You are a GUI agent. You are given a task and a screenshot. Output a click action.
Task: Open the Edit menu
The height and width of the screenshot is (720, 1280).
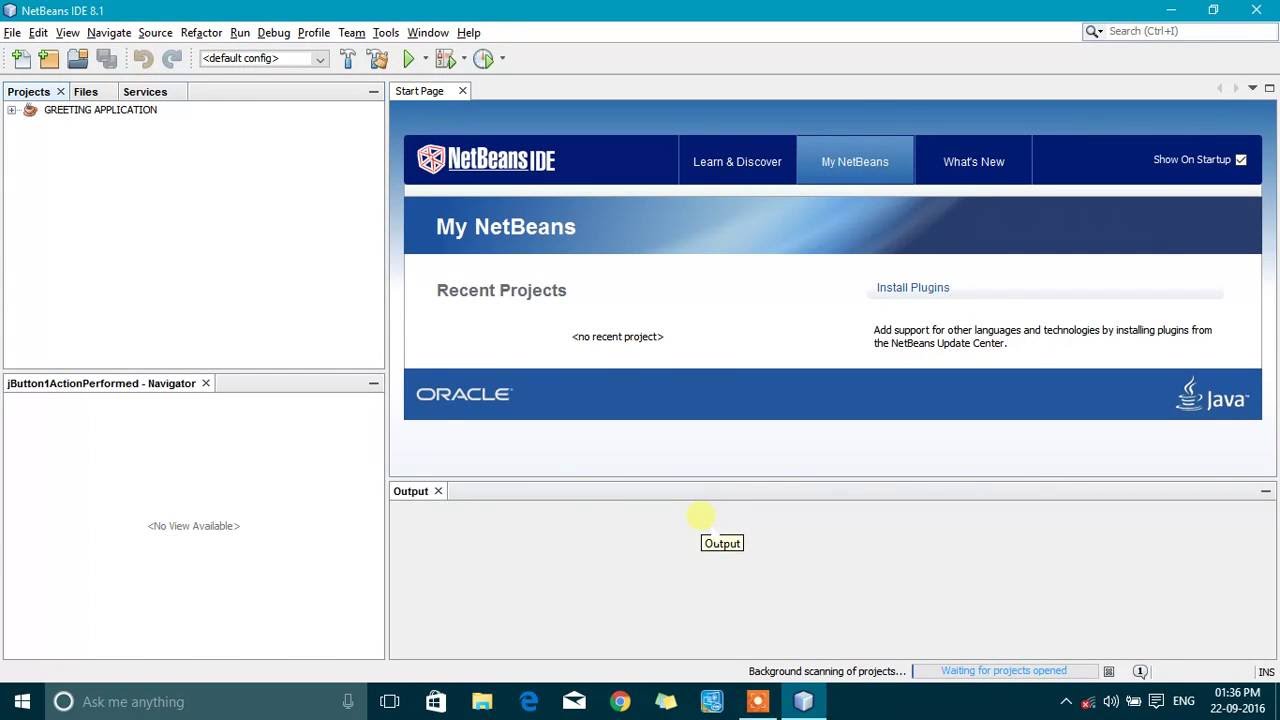tap(38, 33)
